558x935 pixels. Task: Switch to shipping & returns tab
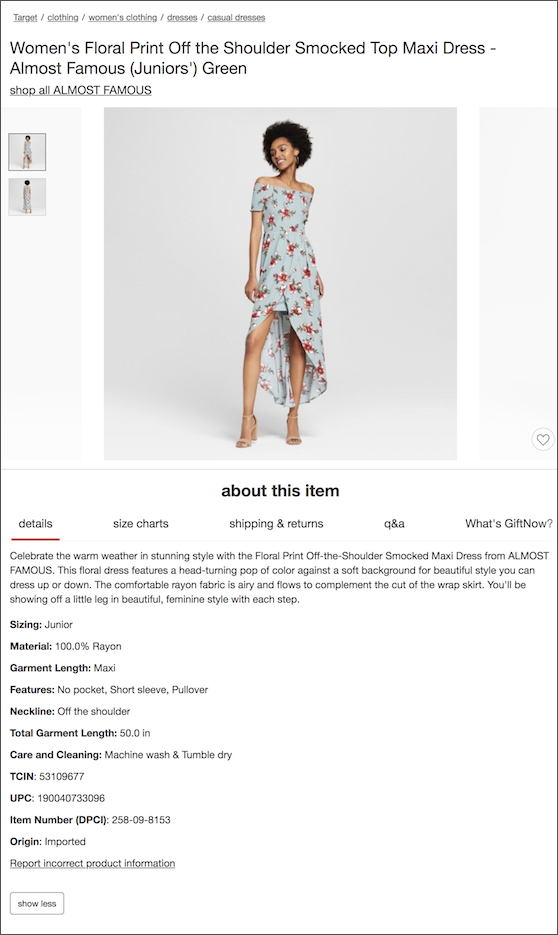[276, 524]
